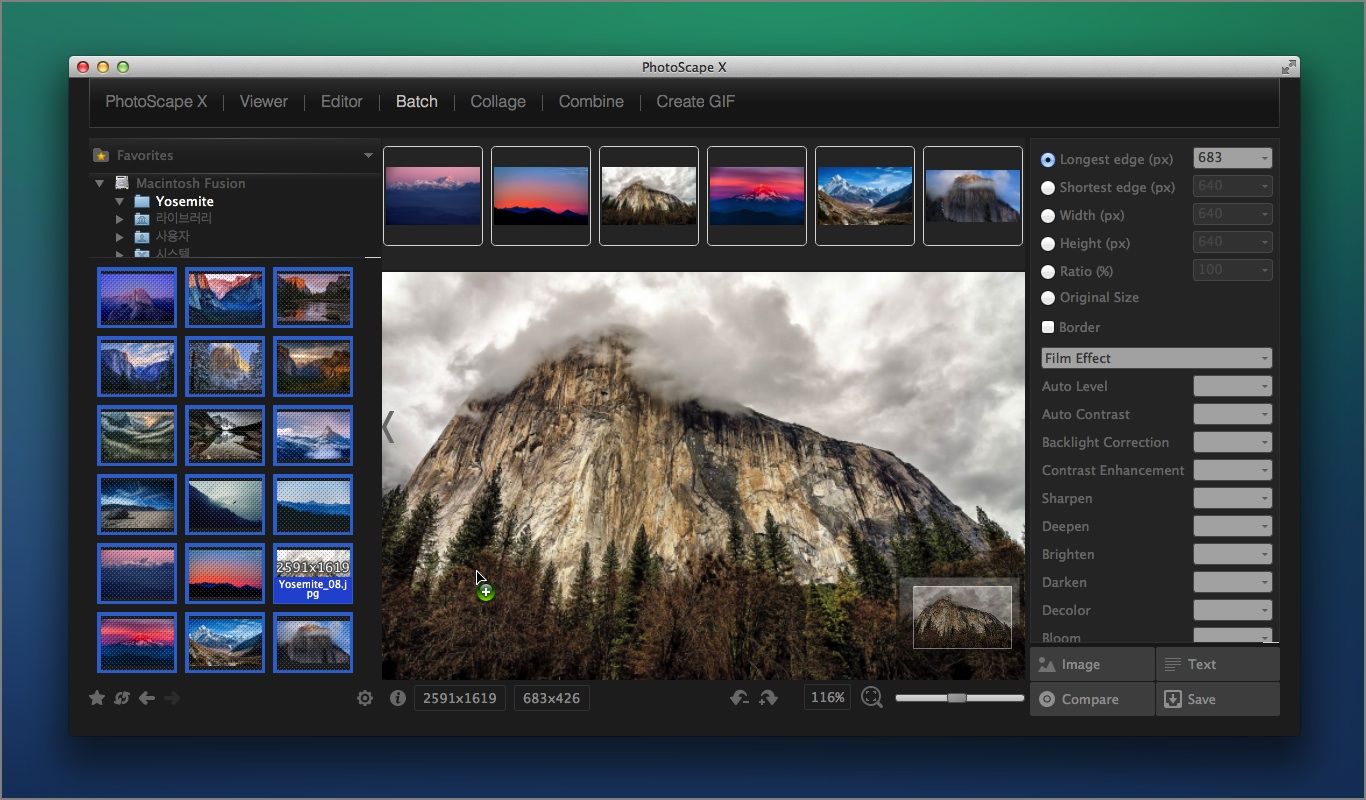The image size is (1366, 800).
Task: Select the Height (px) radio button
Action: point(1048,243)
